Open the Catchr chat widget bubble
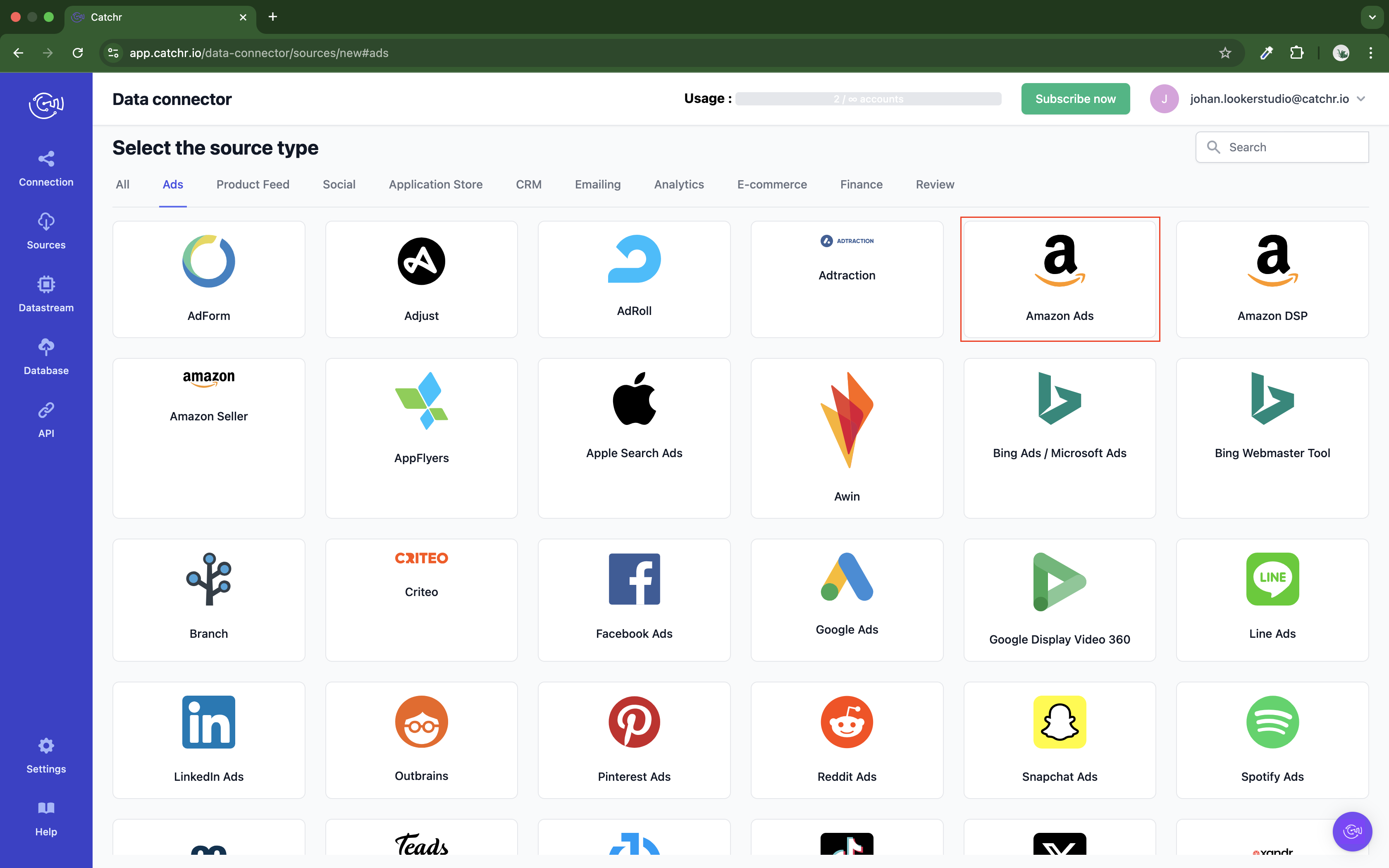 click(1352, 831)
